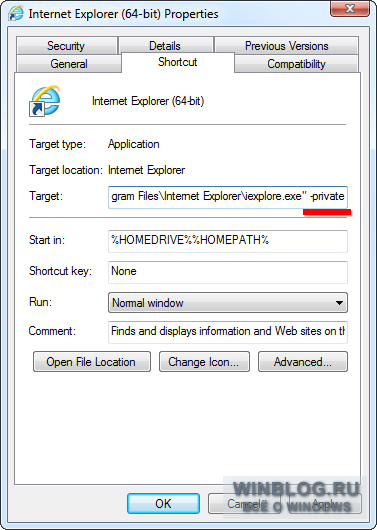Open the Compatibility tab
Screen dimensions: 377x530
coord(297,64)
